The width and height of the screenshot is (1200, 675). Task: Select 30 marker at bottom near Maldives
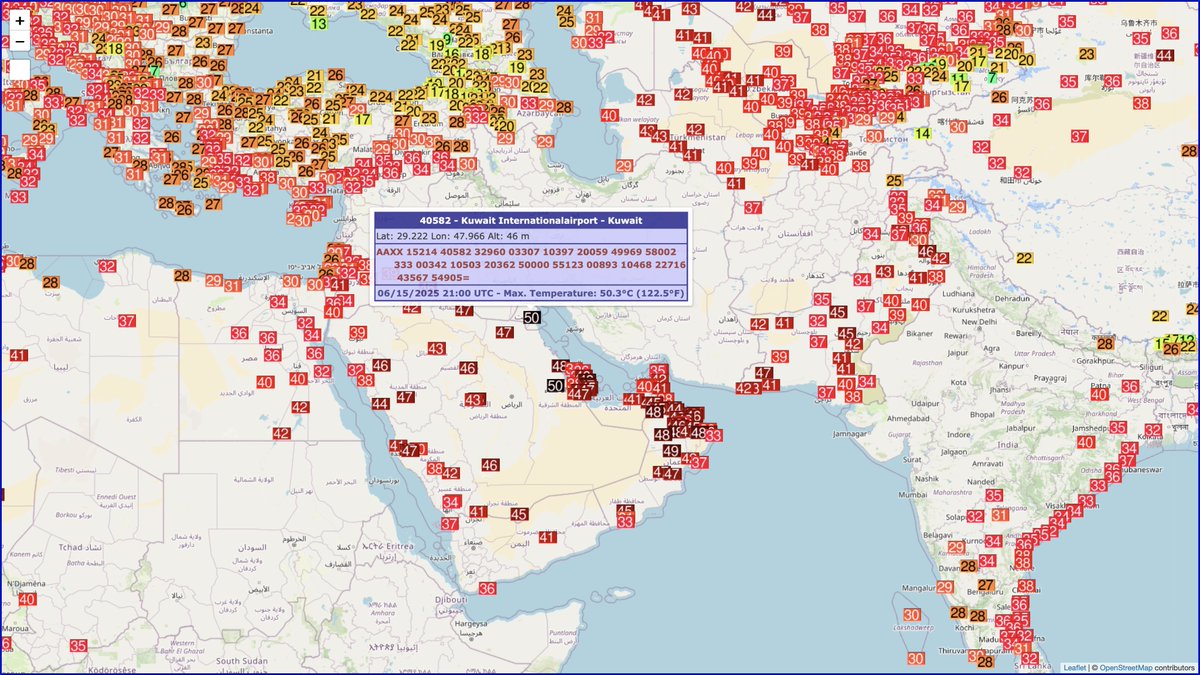tap(916, 658)
